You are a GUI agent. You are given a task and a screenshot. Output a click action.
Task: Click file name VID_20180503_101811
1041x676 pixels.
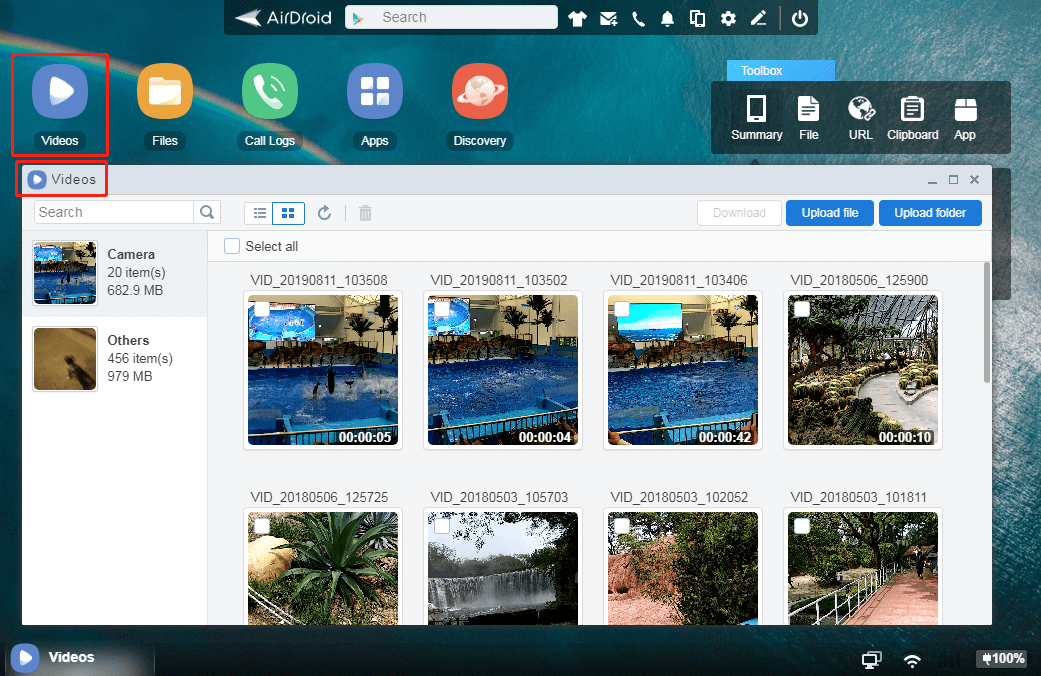pyautogui.click(x=858, y=497)
